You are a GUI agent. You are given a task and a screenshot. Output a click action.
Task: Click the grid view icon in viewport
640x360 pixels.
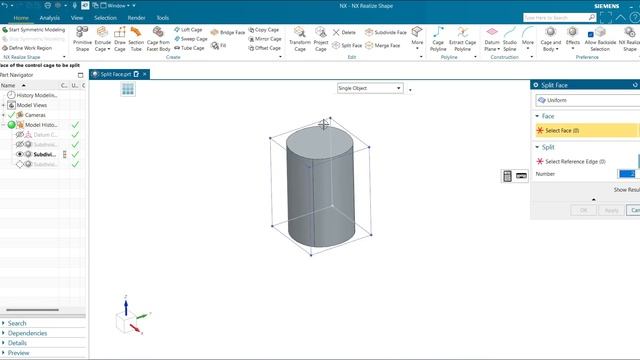click(x=128, y=89)
